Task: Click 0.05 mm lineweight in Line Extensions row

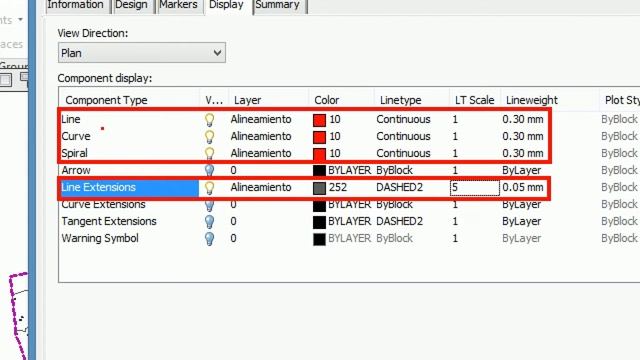Action: 523,187
